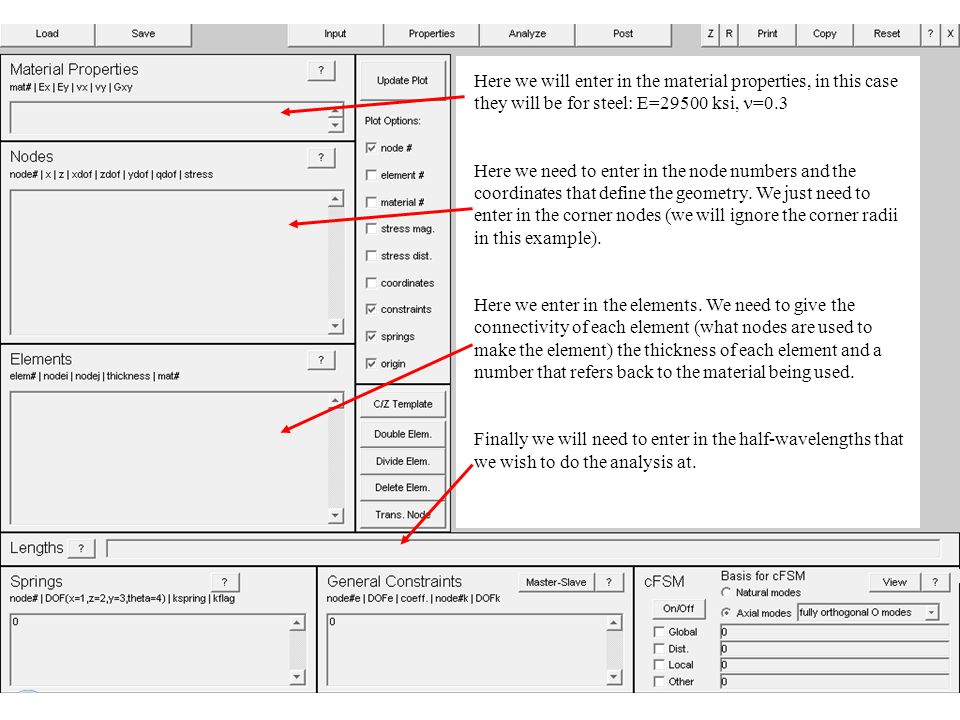
Task: Check the Other cFSM checkbox
Action: point(659,681)
